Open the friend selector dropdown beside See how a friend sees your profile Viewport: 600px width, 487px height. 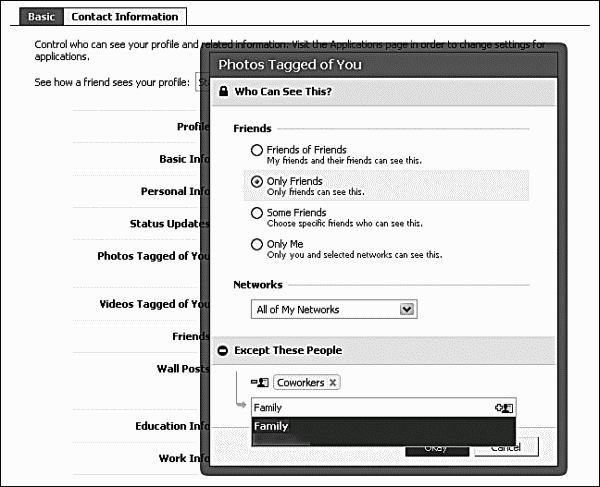tap(203, 82)
